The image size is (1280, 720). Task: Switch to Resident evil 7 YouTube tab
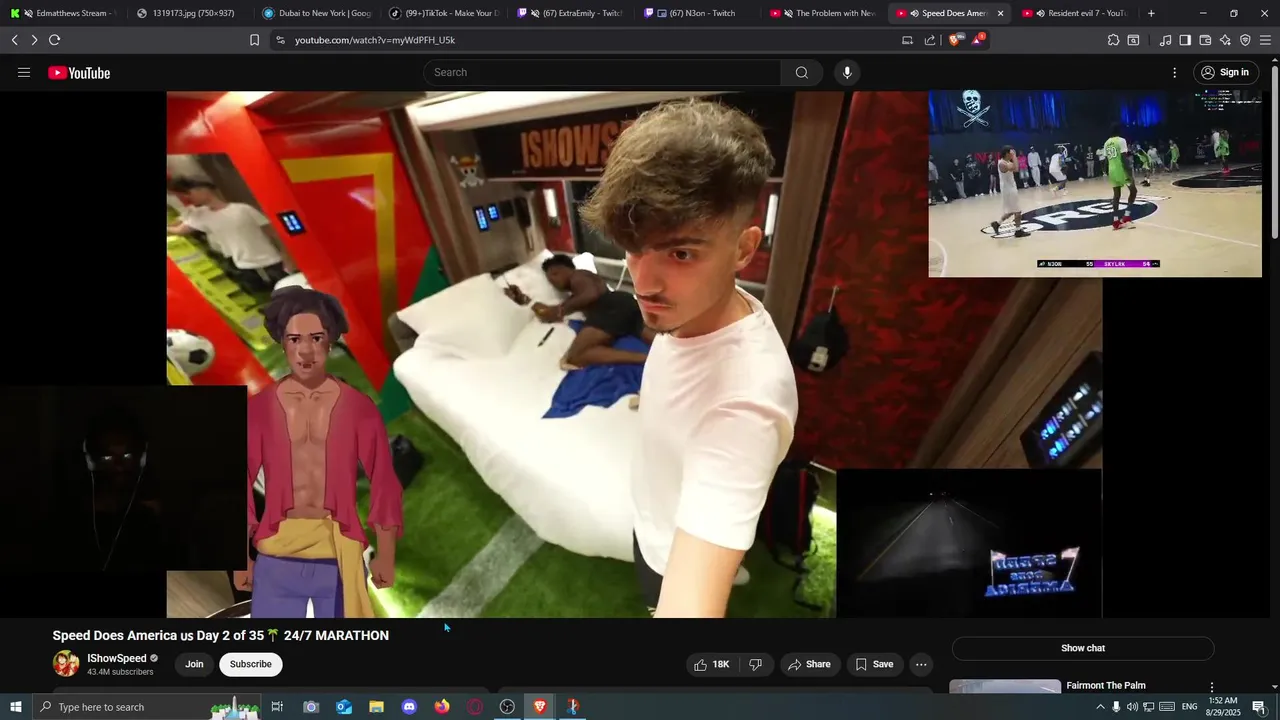click(1076, 13)
